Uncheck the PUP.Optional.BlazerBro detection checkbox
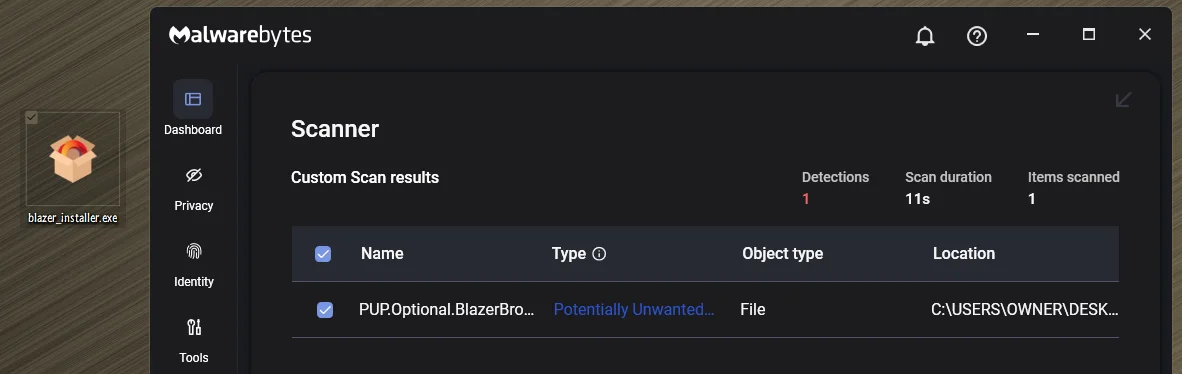 click(x=325, y=310)
